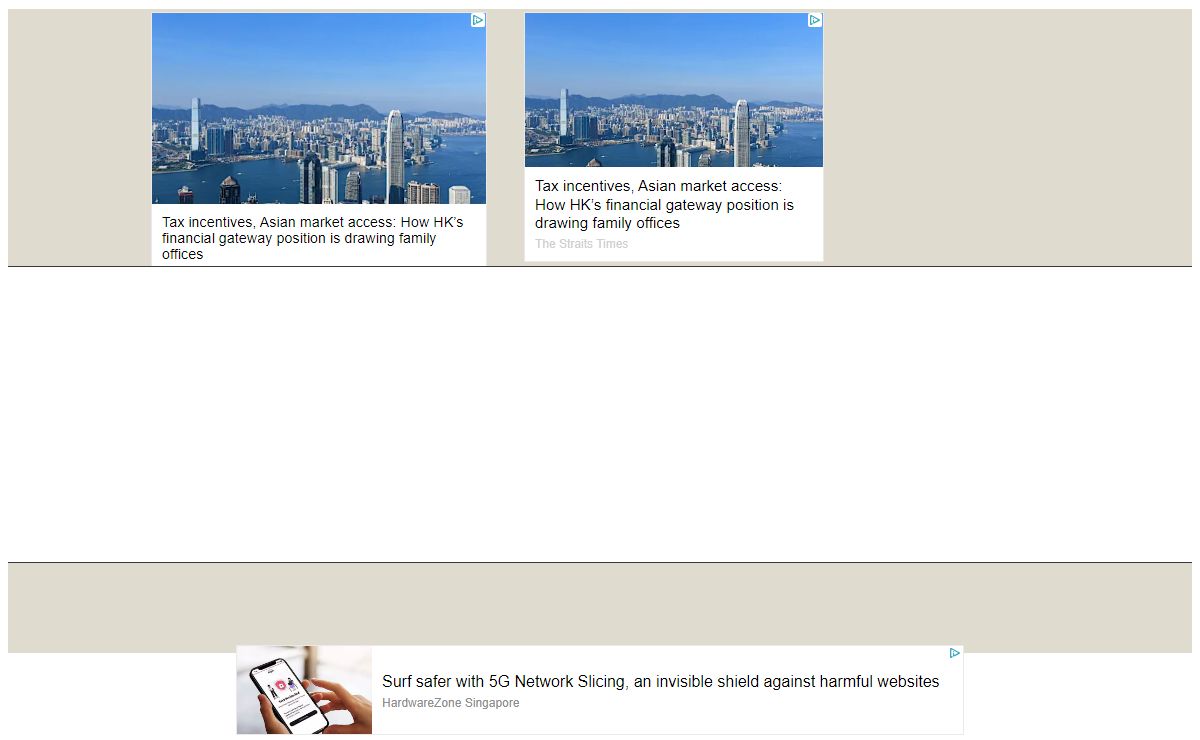Click the phone-in-hand thumbnail of the 5G ad

coord(304,690)
